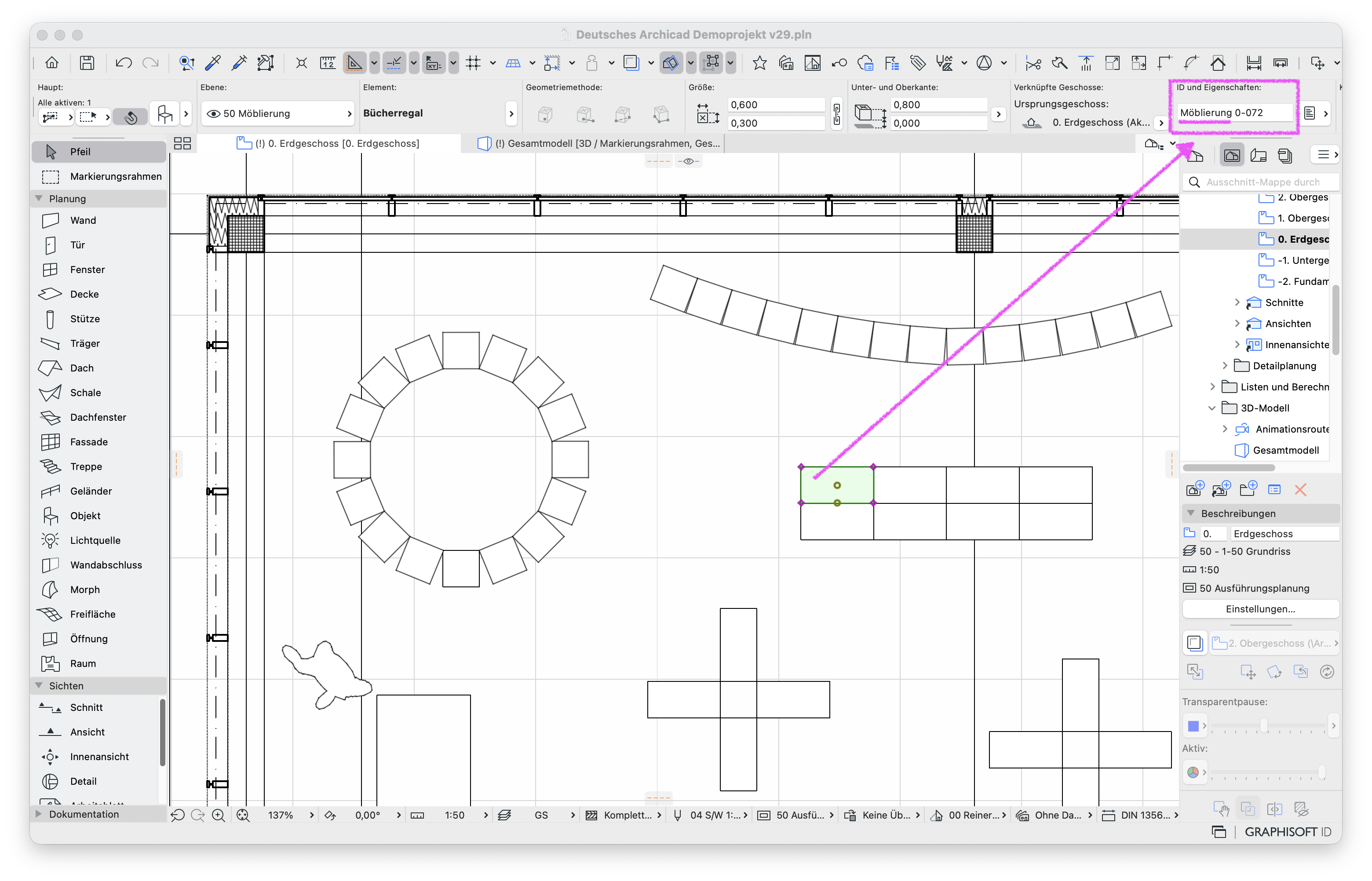Collapse the Sichten toolbox section

click(39, 685)
